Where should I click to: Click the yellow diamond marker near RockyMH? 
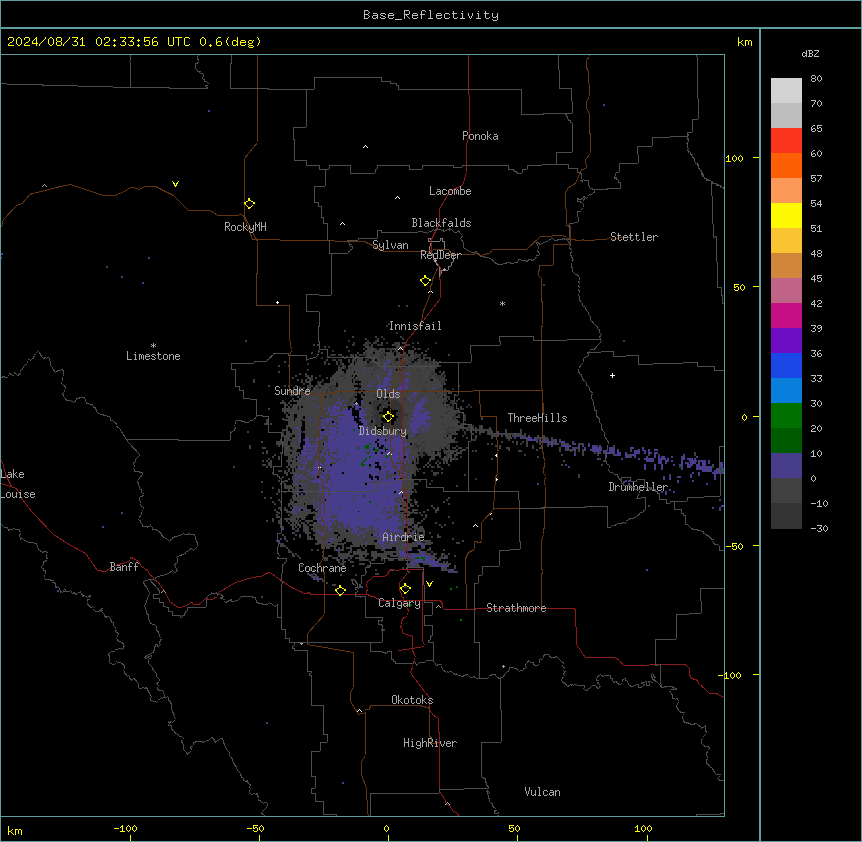249,204
